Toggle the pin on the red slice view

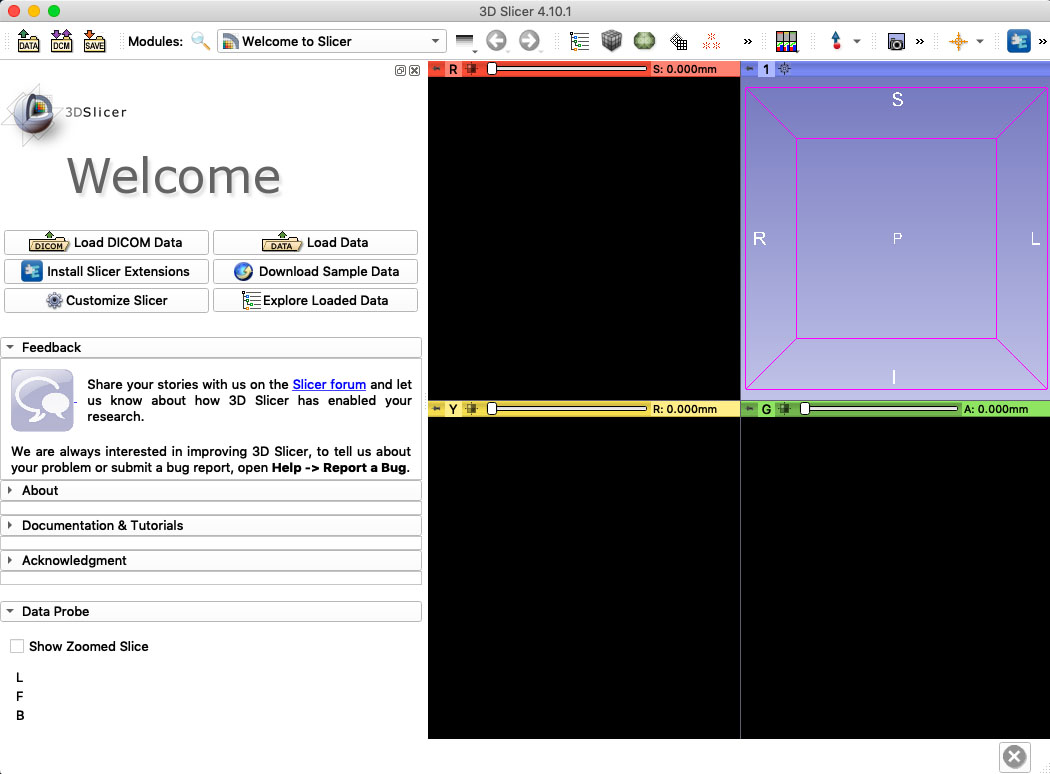(x=437, y=69)
